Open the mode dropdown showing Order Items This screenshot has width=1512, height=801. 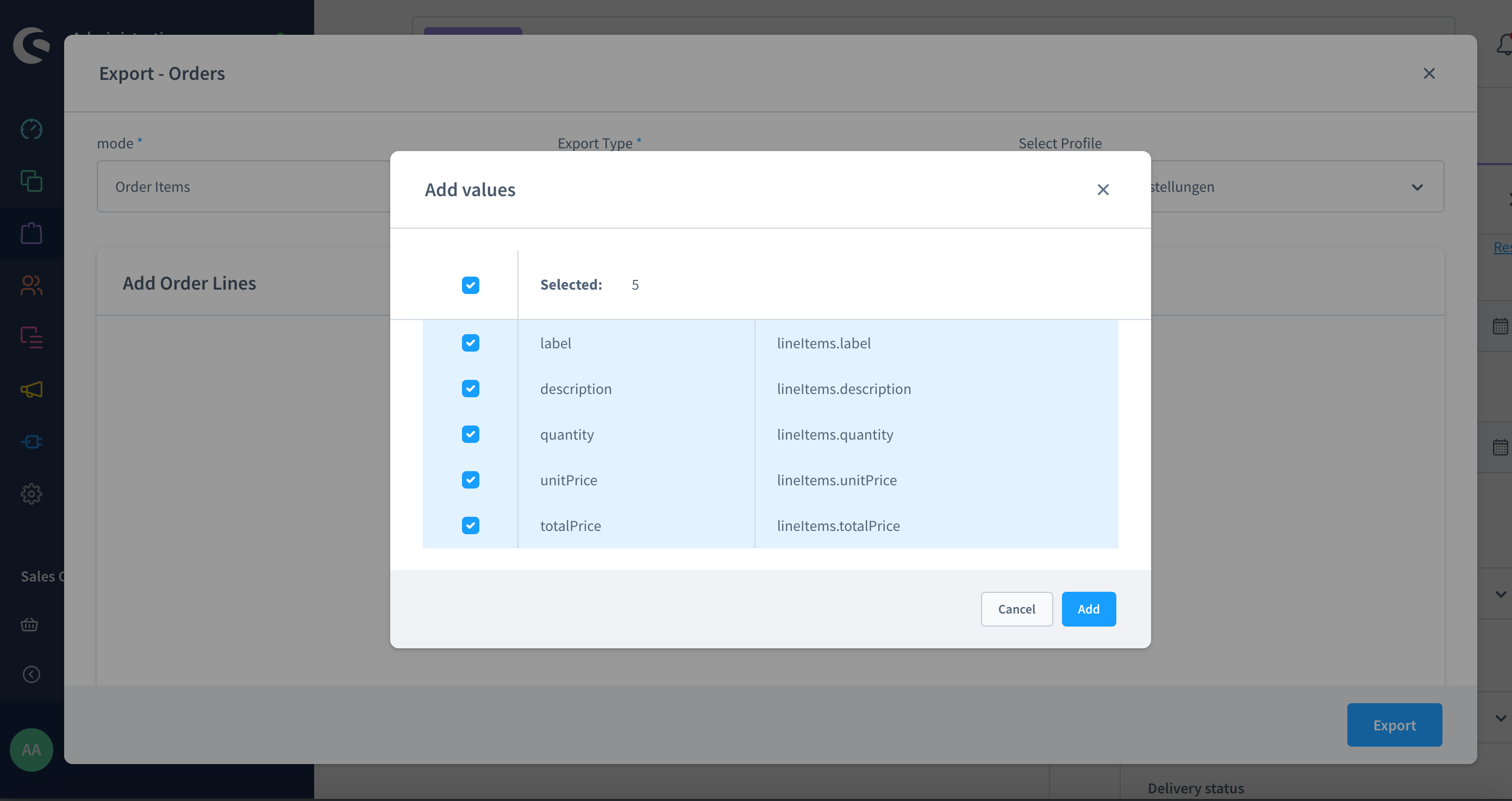[x=243, y=186]
